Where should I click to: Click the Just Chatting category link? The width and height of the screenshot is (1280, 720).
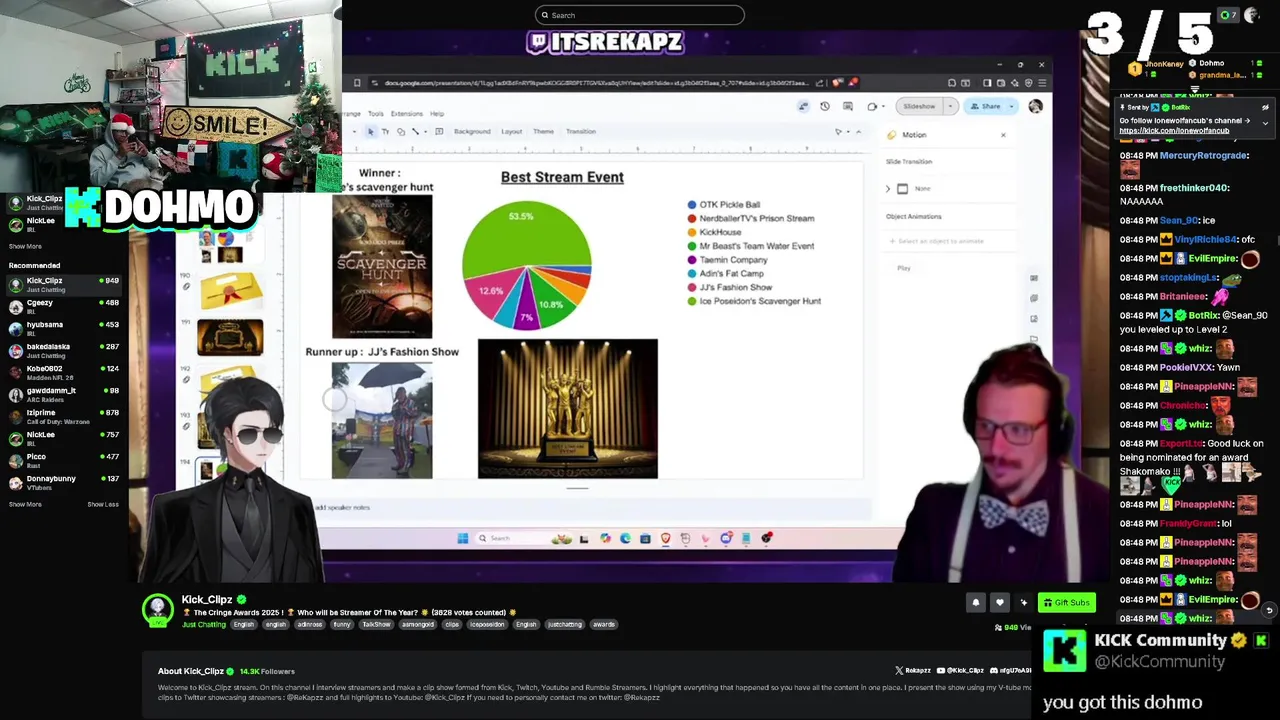204,625
